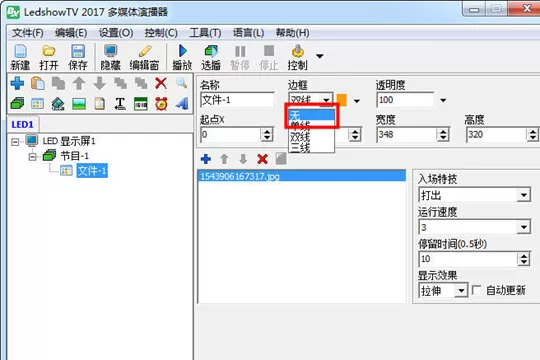Click the gray up arrow above the LED1 tree

pyautogui.click(x=79, y=83)
